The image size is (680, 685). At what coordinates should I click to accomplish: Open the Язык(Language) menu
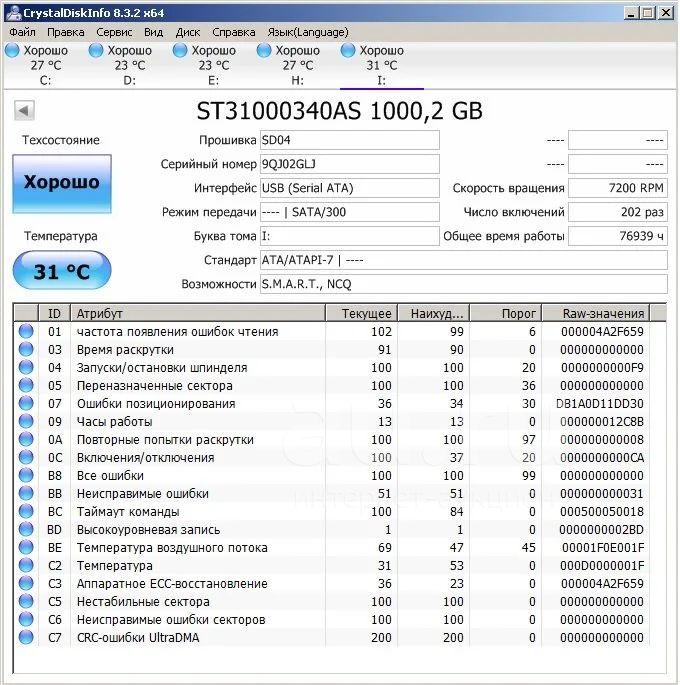(x=308, y=32)
